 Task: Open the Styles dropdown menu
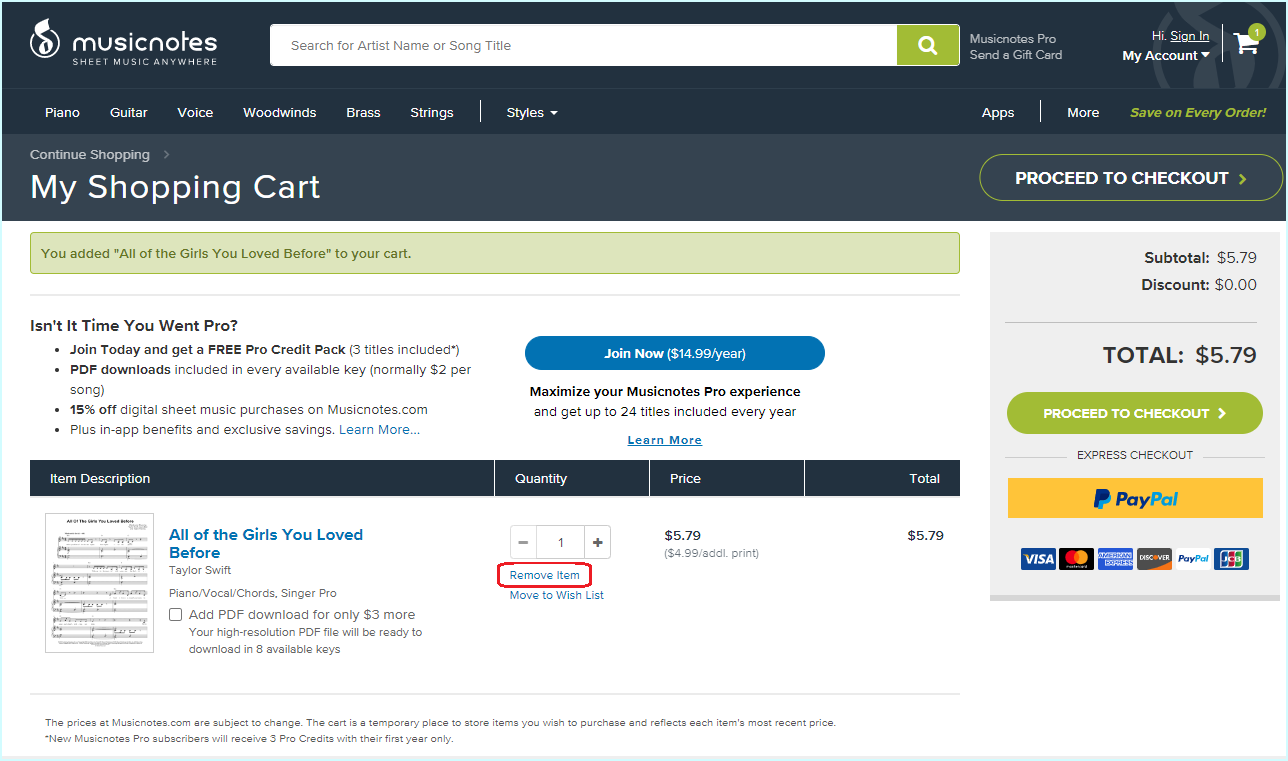(532, 112)
